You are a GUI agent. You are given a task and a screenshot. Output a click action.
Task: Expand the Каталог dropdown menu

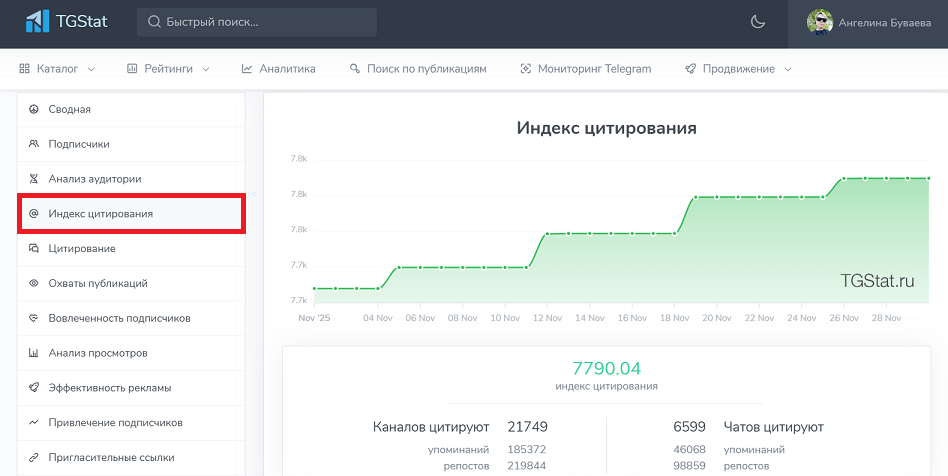click(x=57, y=69)
